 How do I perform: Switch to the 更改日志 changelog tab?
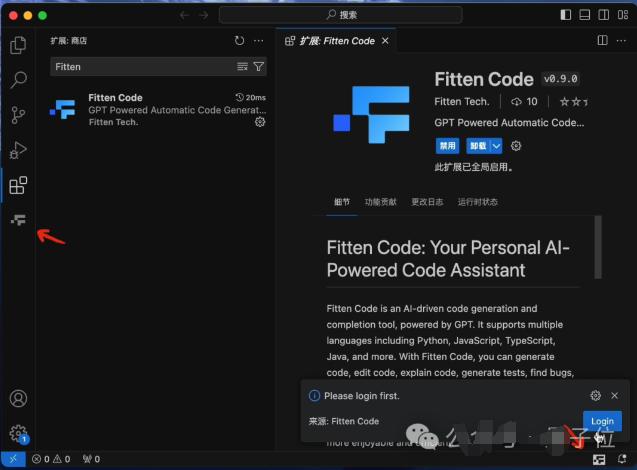[x=427, y=202]
